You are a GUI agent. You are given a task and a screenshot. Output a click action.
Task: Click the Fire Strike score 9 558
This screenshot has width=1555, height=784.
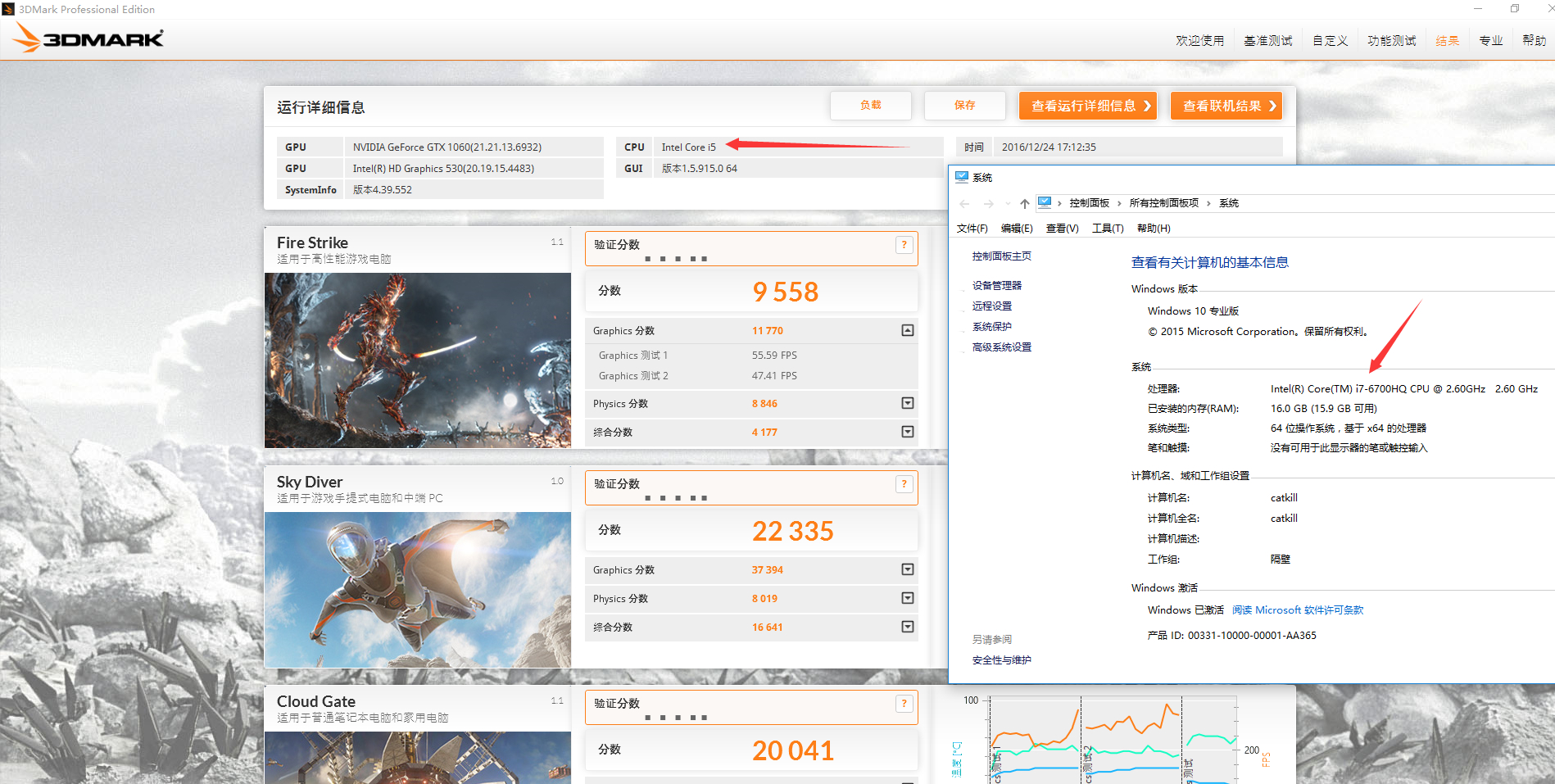(x=786, y=292)
